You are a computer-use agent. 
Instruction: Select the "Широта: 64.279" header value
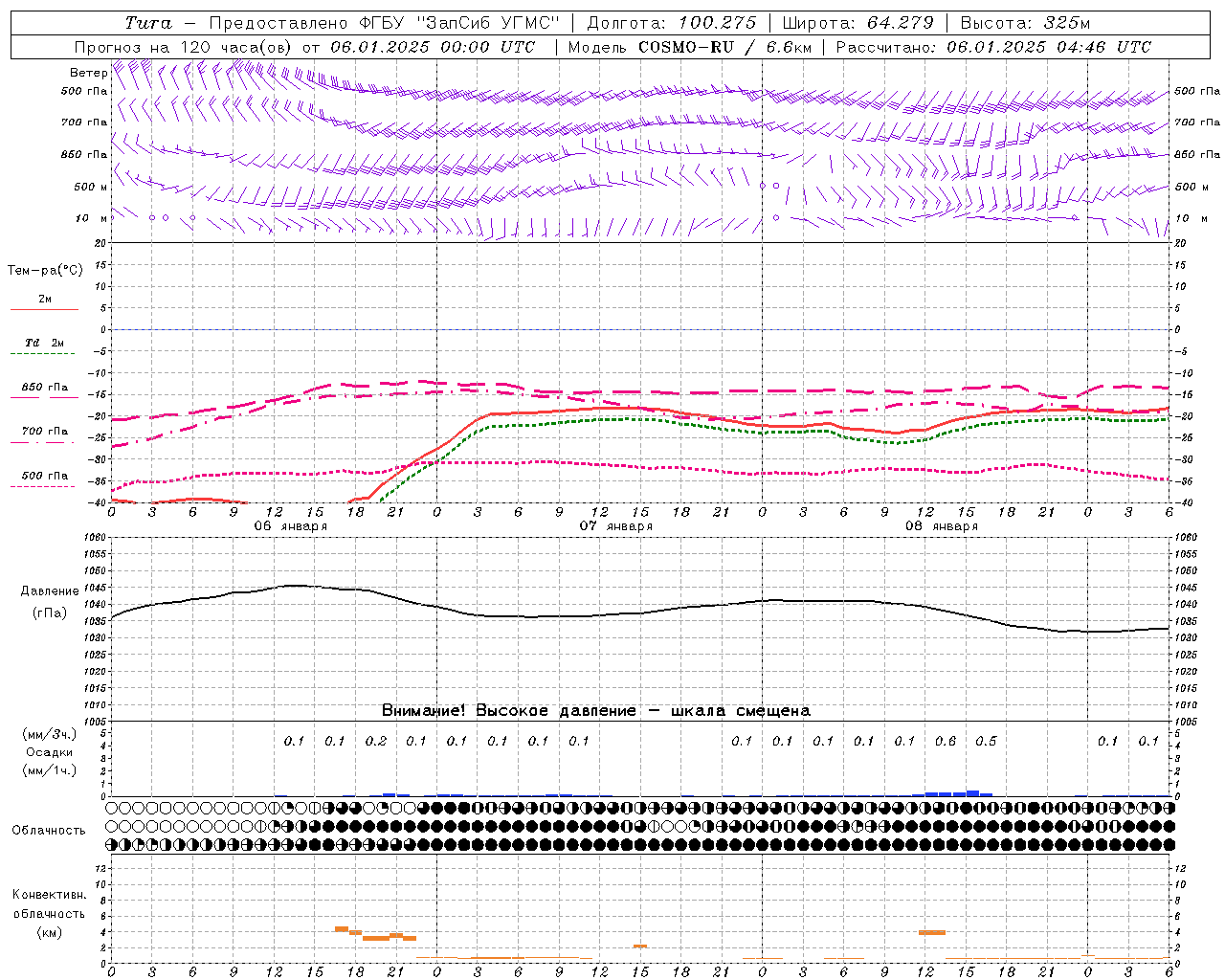click(857, 23)
